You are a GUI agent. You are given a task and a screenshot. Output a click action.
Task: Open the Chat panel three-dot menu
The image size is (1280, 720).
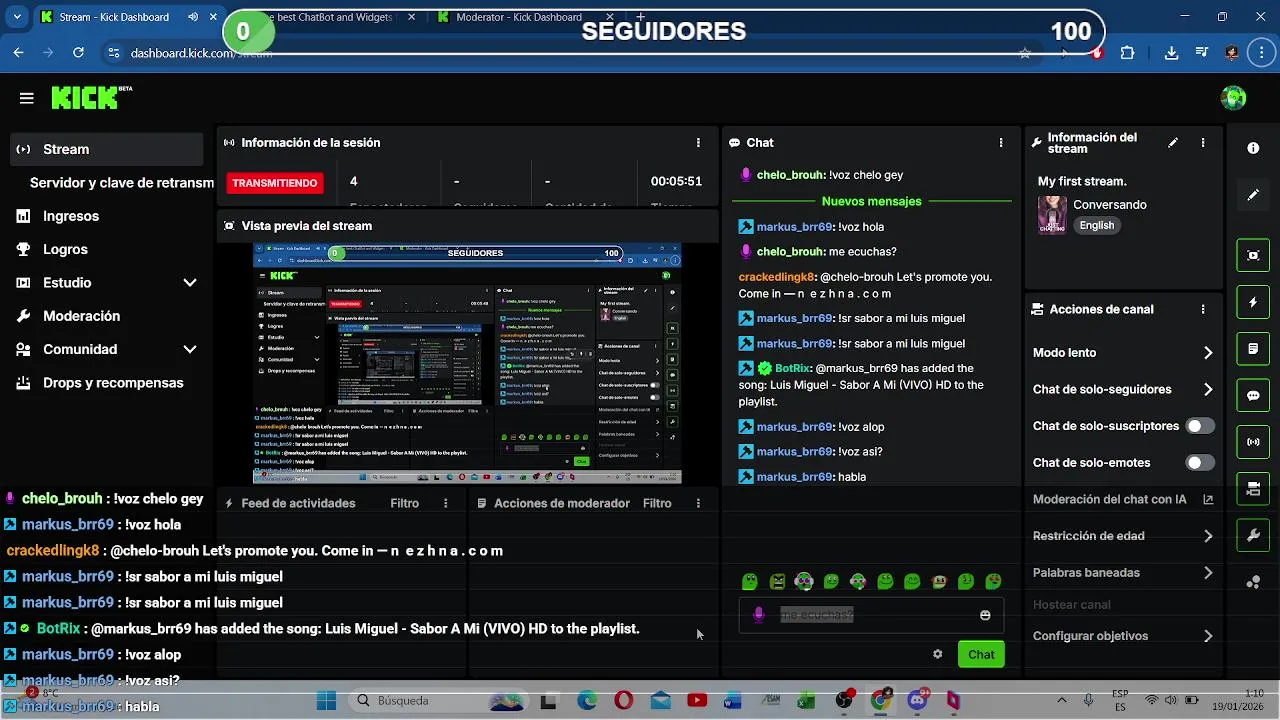pos(1001,143)
